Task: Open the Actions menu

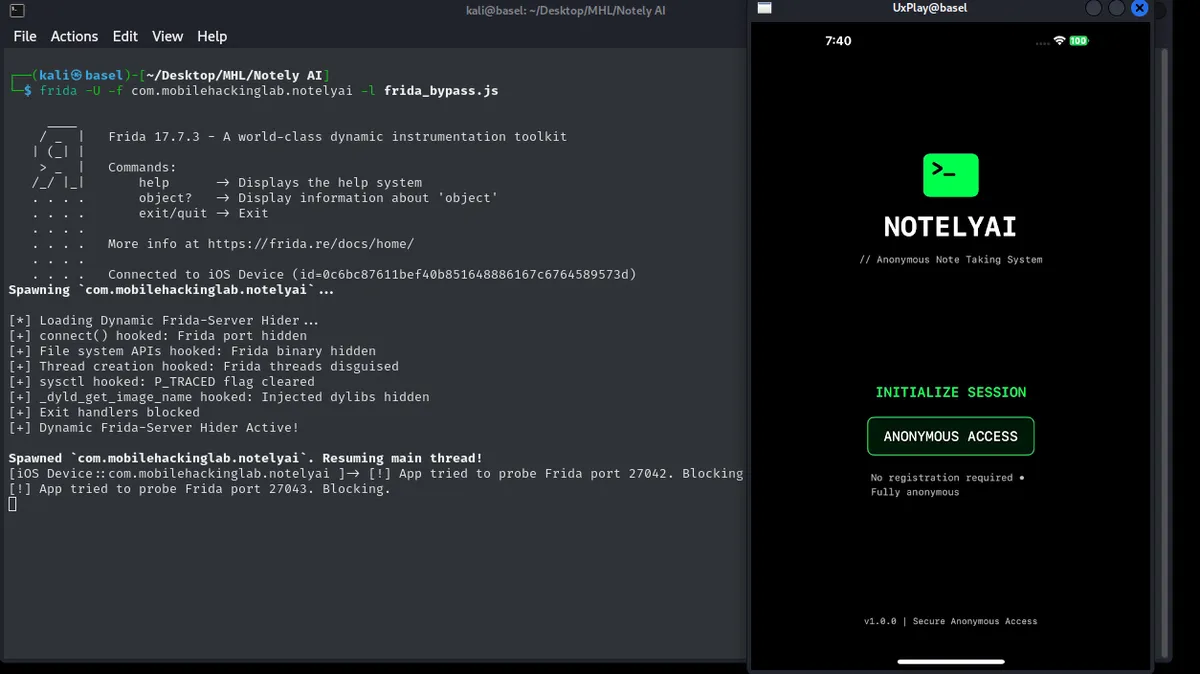Action: pyautogui.click(x=74, y=36)
